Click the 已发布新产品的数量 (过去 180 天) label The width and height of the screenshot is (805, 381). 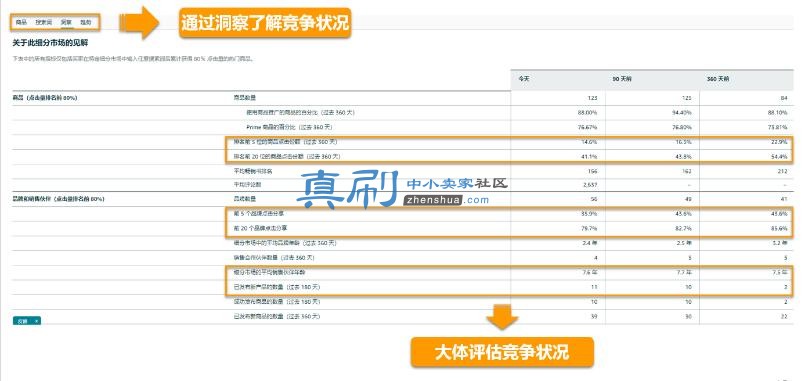click(x=277, y=287)
